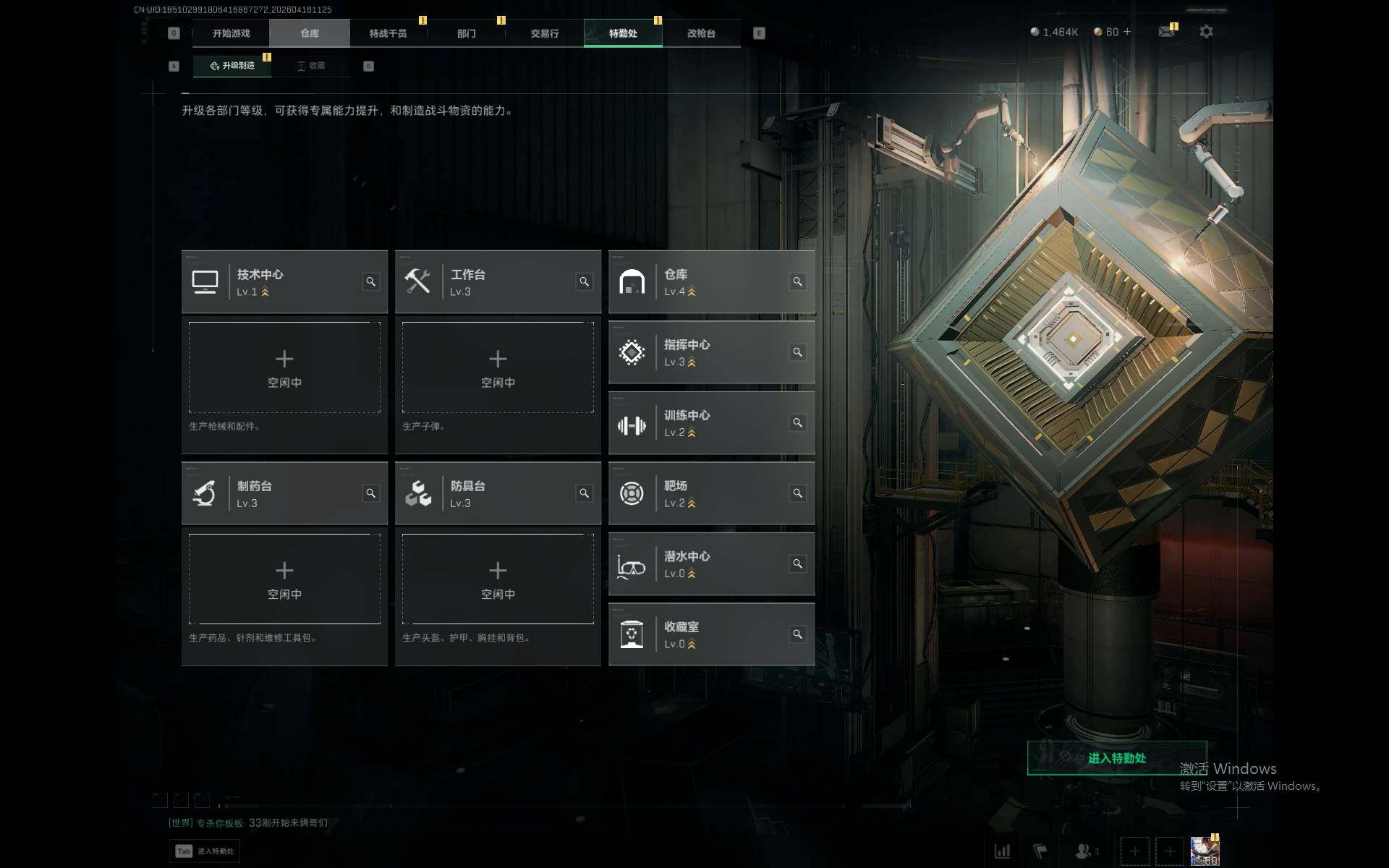Click plus to add currency next to 60
The image size is (1389, 868).
coord(1127,32)
